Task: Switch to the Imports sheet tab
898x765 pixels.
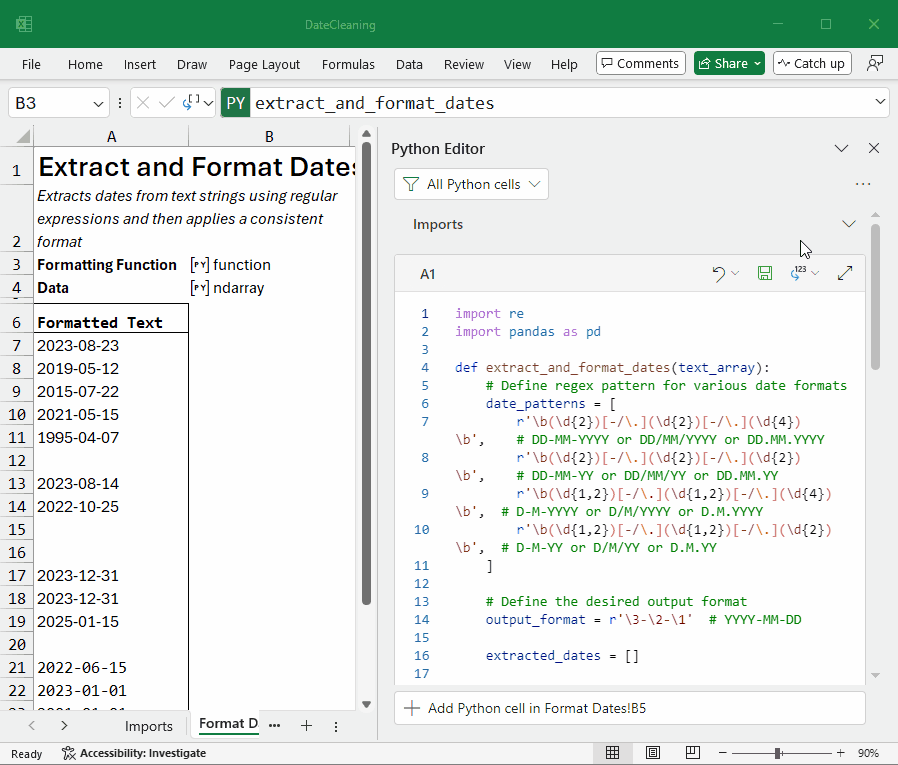Action: [x=148, y=726]
